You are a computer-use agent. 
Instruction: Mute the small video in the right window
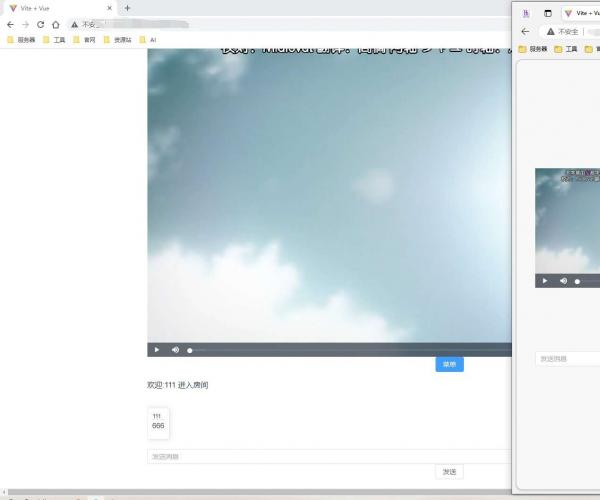563,281
